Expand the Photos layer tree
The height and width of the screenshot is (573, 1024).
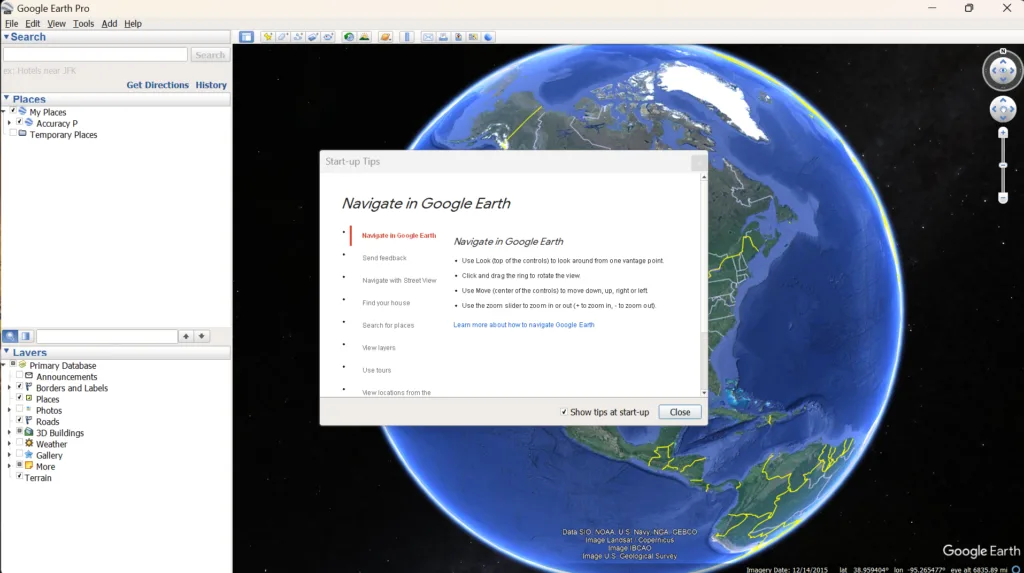[x=9, y=410]
